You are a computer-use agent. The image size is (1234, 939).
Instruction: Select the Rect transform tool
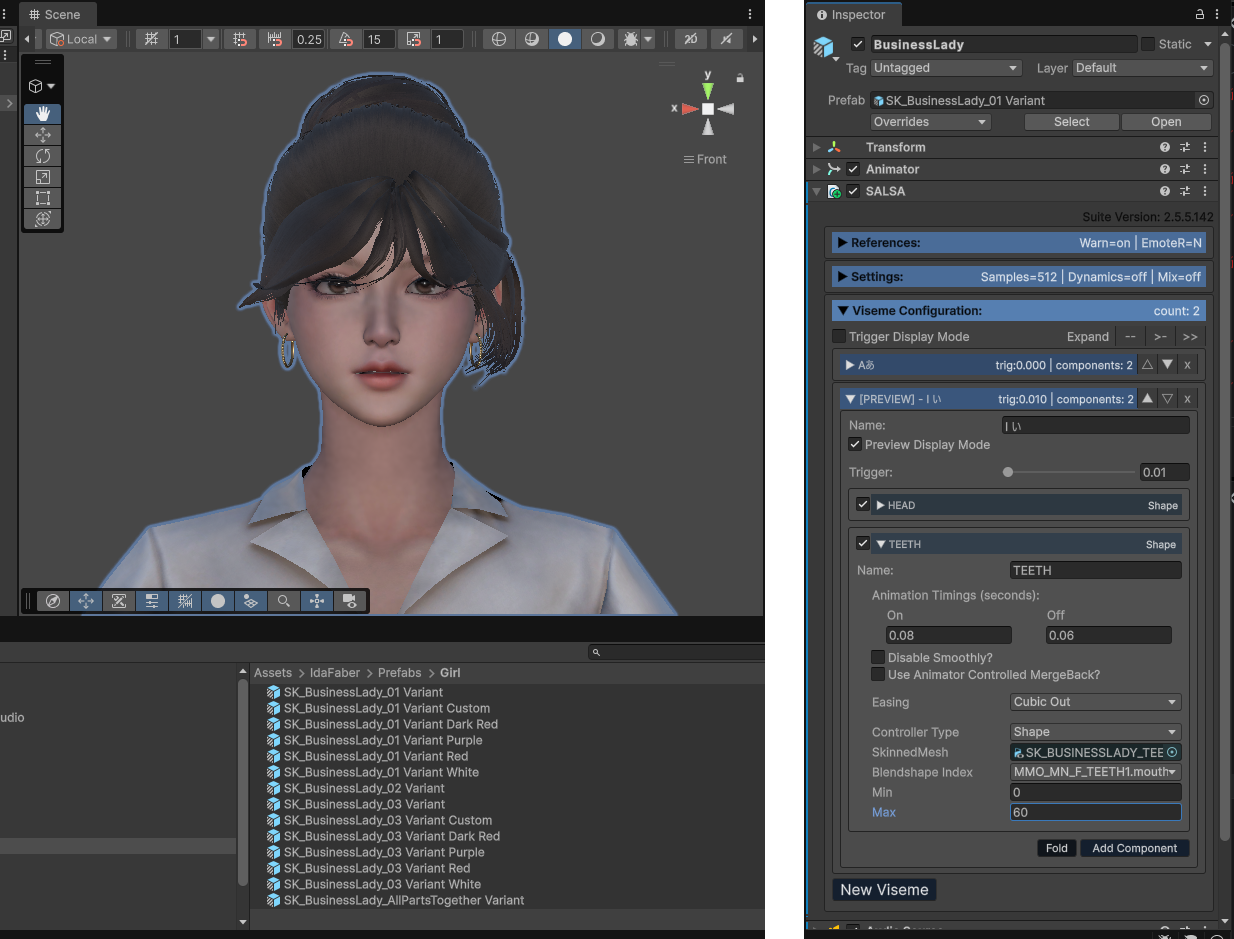click(42, 198)
